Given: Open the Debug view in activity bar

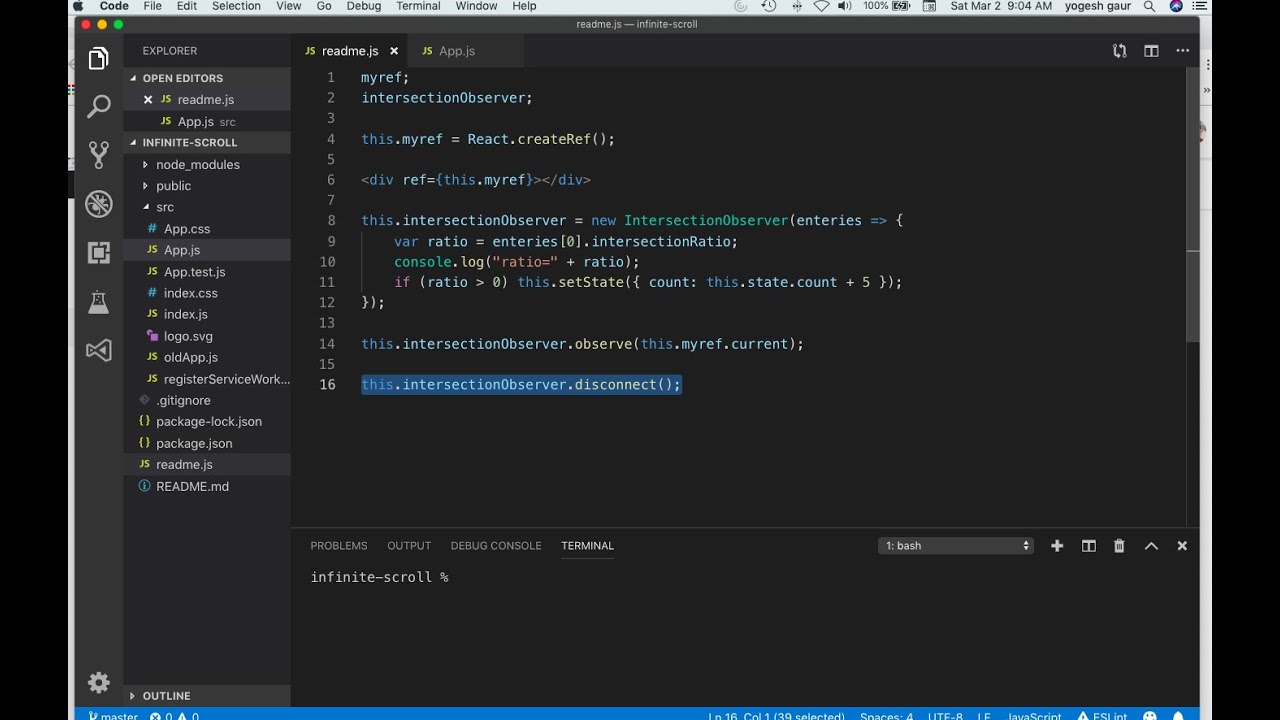Looking at the screenshot, I should pos(98,204).
